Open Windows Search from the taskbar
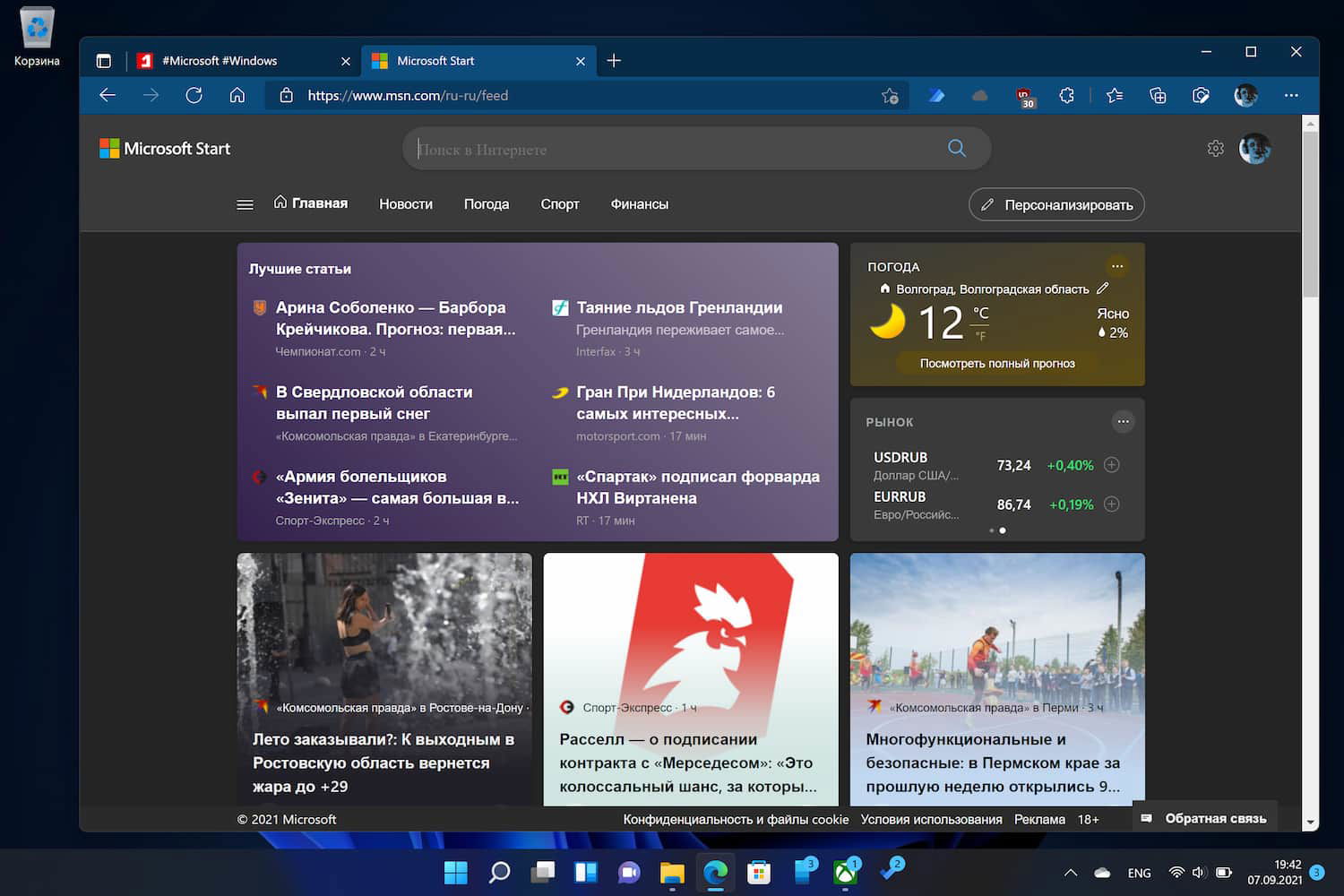Viewport: 1344px width, 896px height. (x=499, y=872)
